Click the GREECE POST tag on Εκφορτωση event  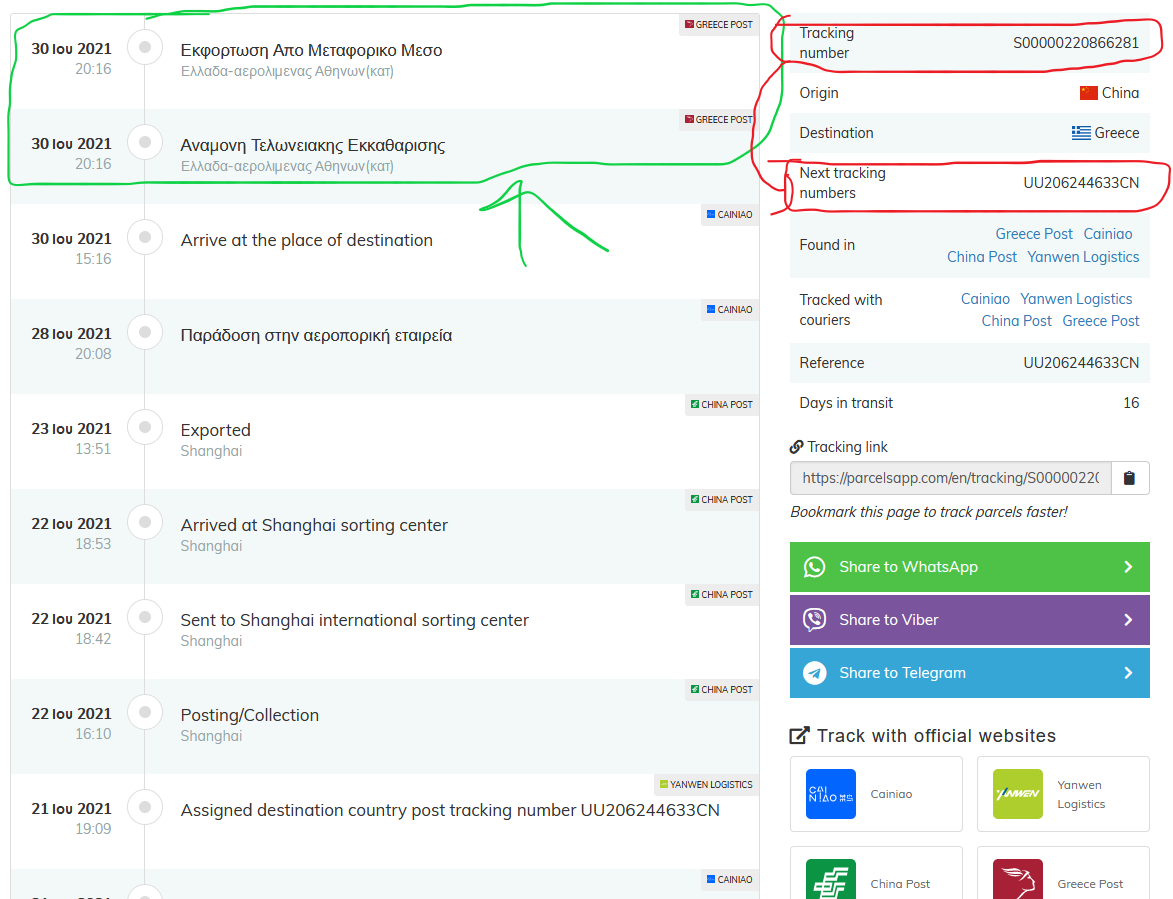[x=719, y=25]
